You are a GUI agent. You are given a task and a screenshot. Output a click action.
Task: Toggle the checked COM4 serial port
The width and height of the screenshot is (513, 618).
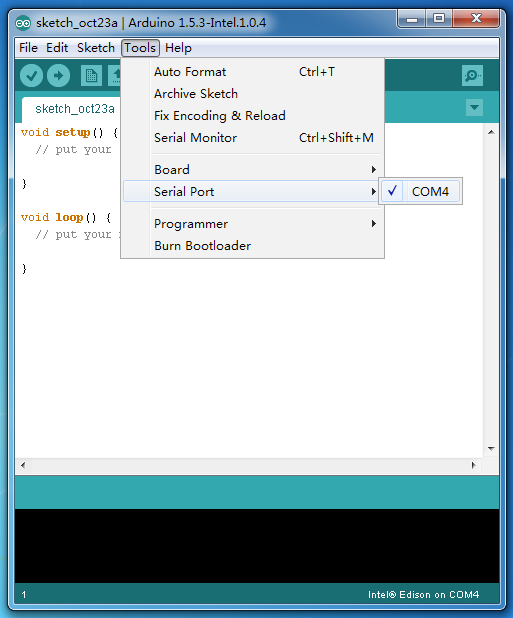[x=420, y=192]
